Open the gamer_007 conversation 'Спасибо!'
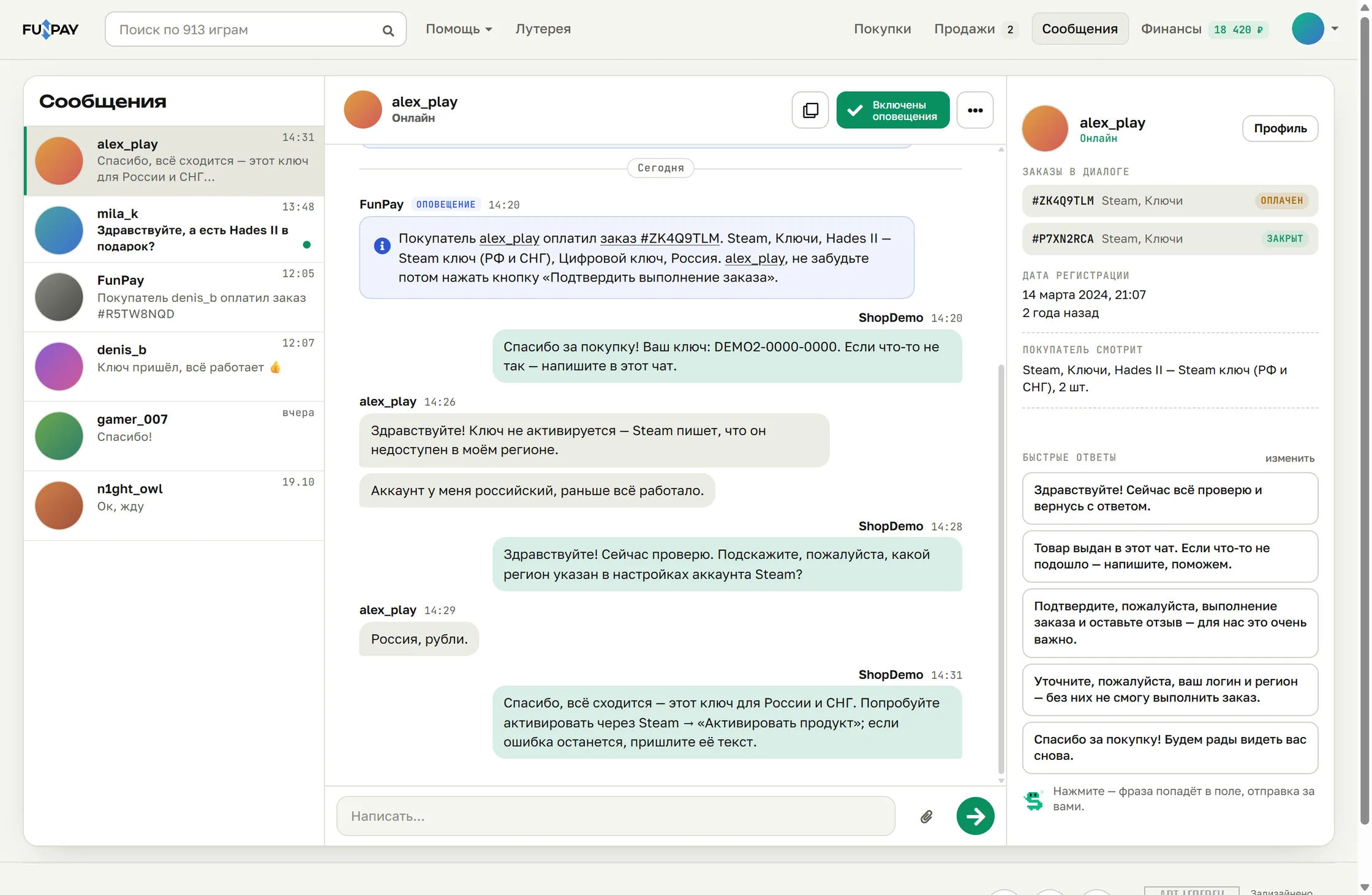Screen dimensions: 1372x895 tap(174, 436)
